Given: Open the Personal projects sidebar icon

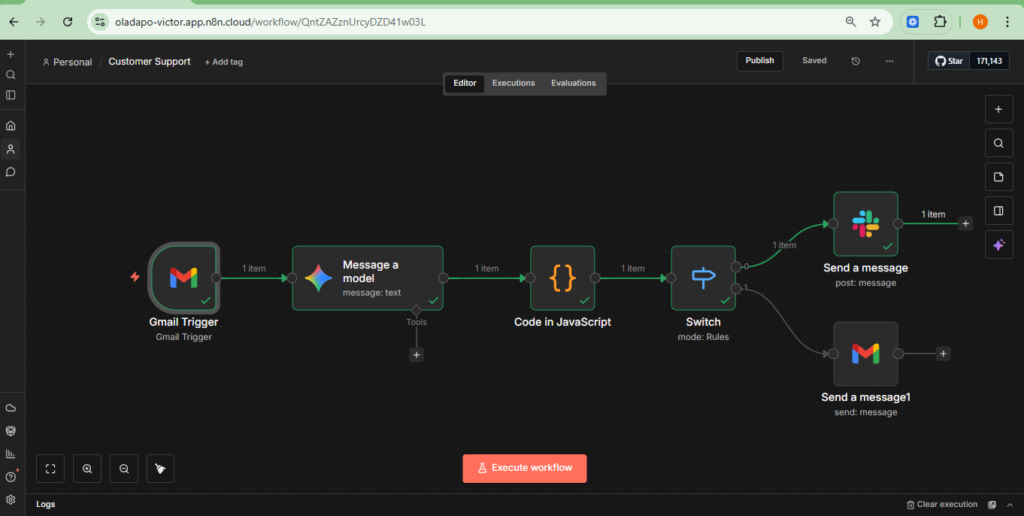Looking at the screenshot, I should [10, 149].
